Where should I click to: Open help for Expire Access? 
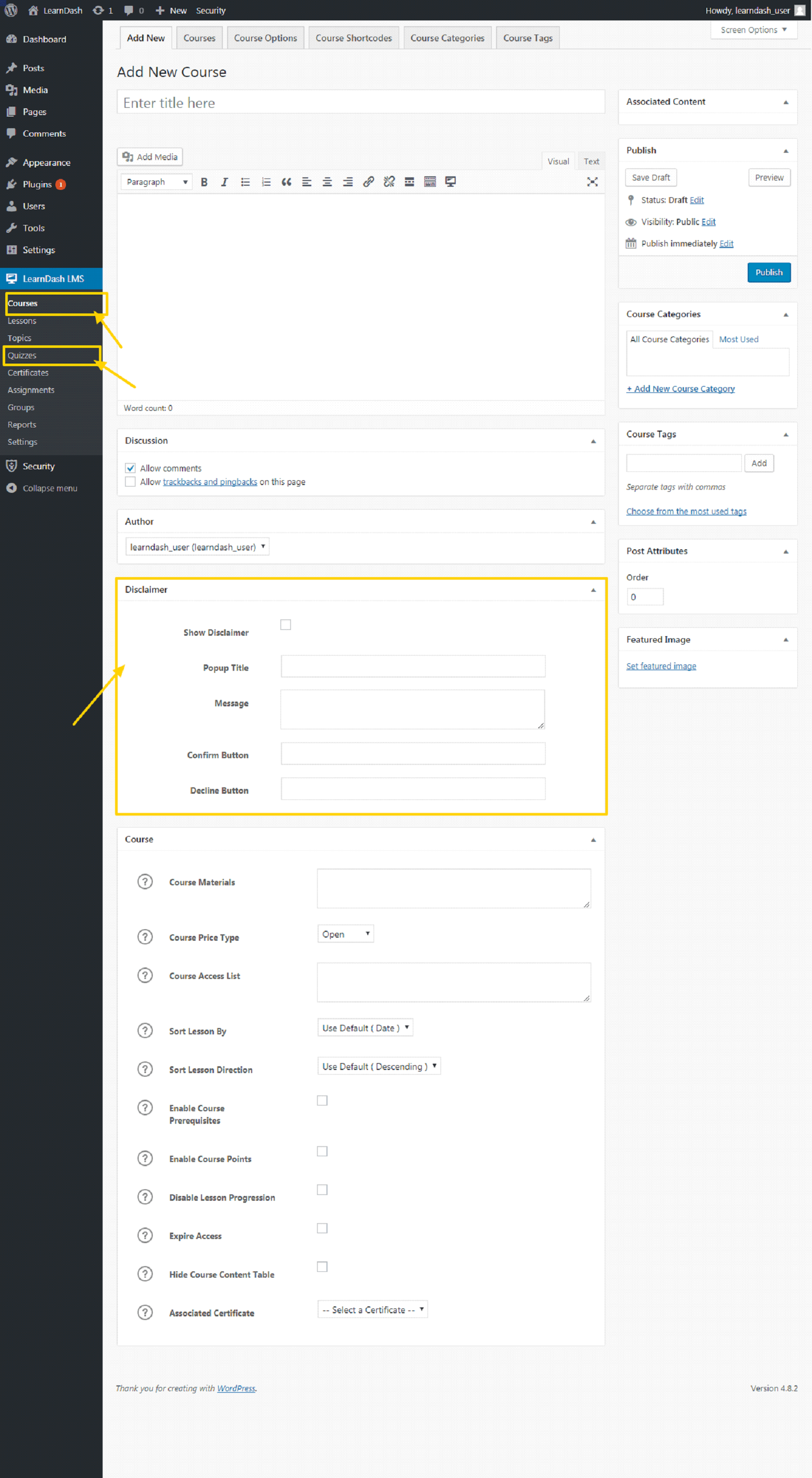tap(145, 1235)
